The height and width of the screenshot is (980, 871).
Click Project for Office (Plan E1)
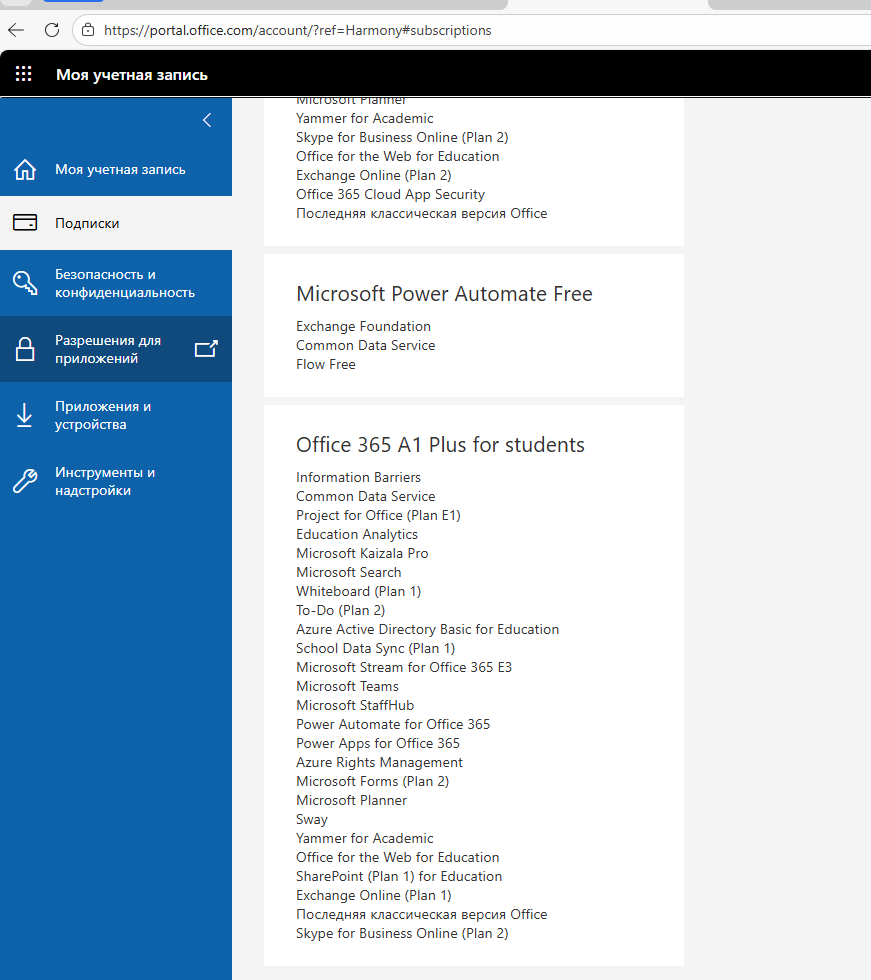[x=378, y=516]
